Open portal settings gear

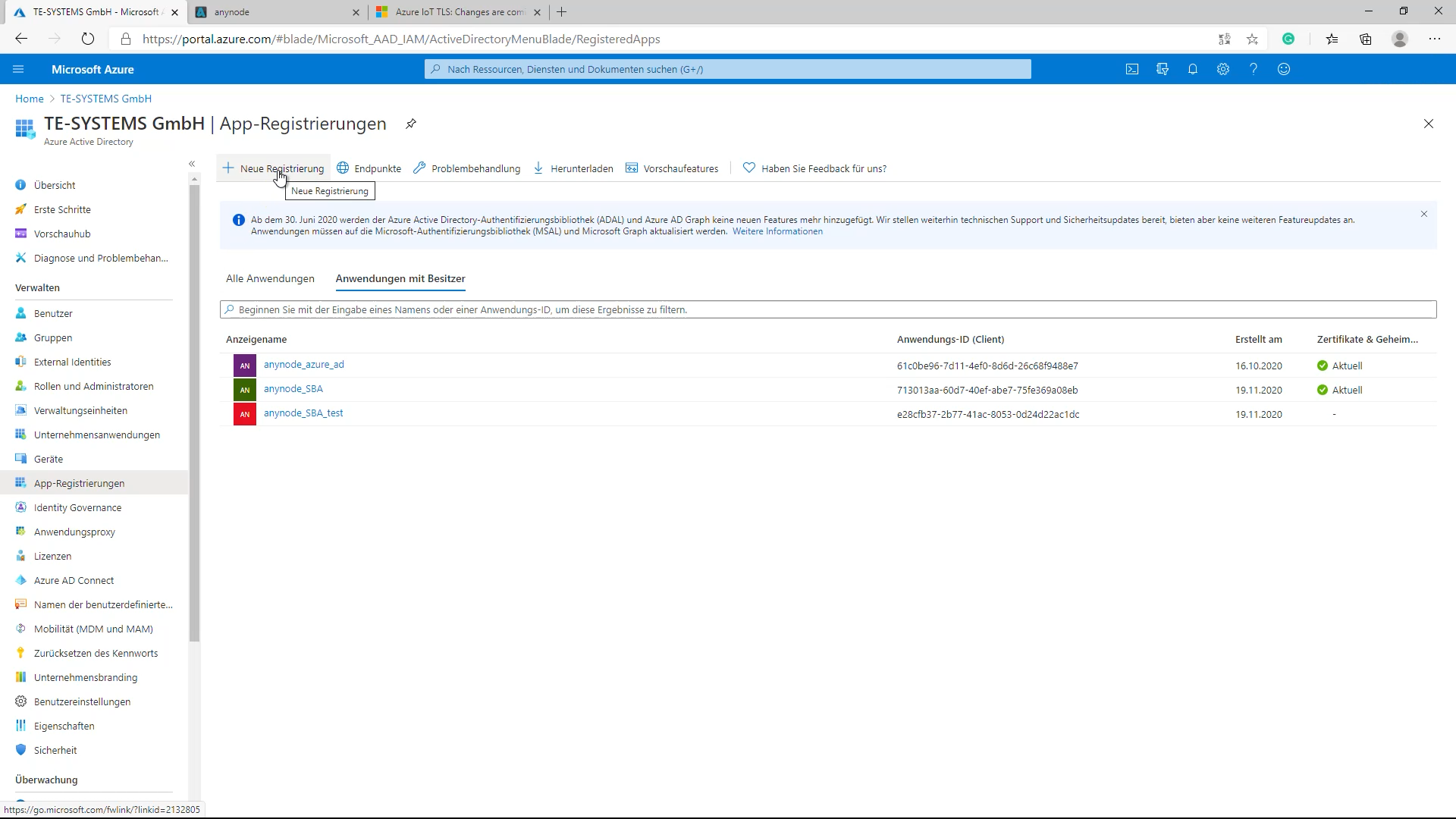tap(1223, 69)
